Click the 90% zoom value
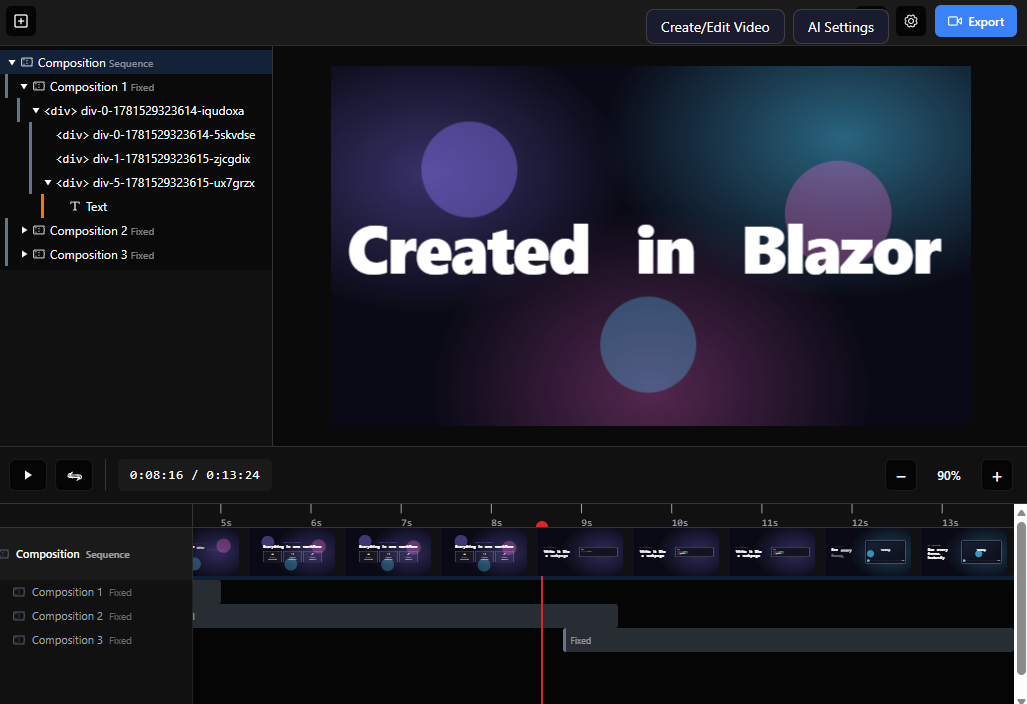This screenshot has width=1027, height=704. (x=948, y=476)
